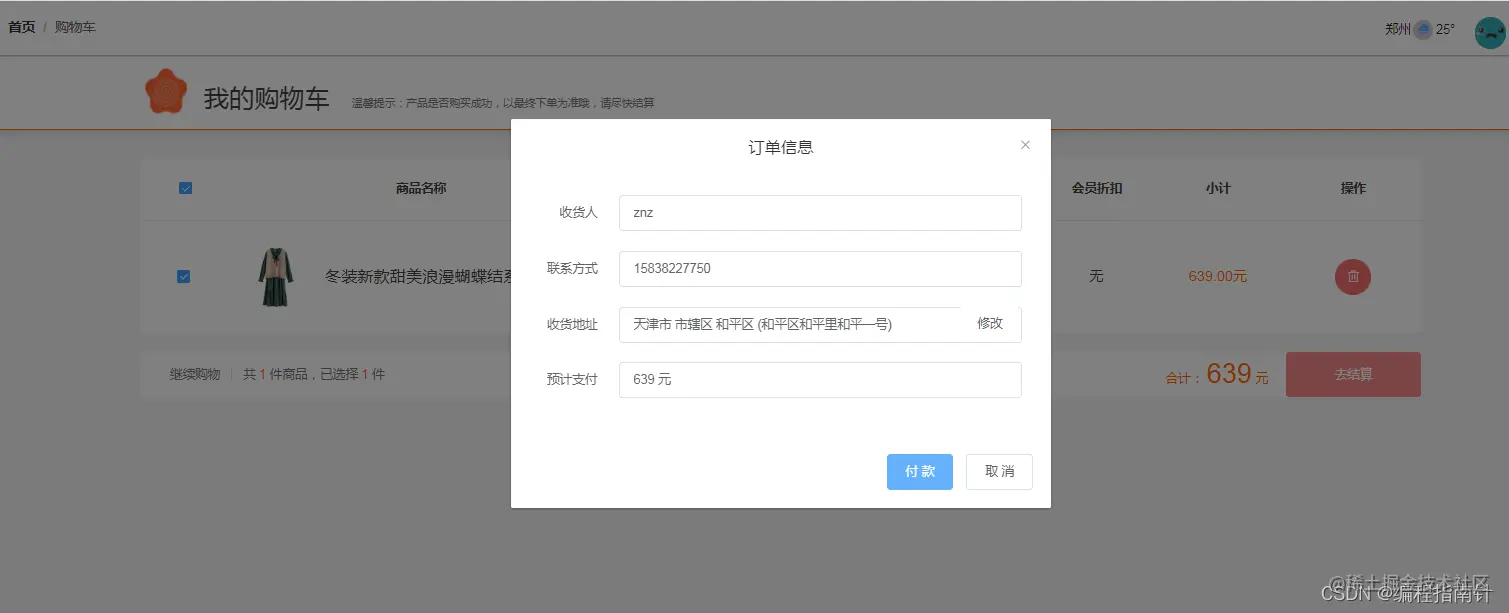Click the 订单信息 dialog title
1509x613 pixels.
click(x=781, y=148)
